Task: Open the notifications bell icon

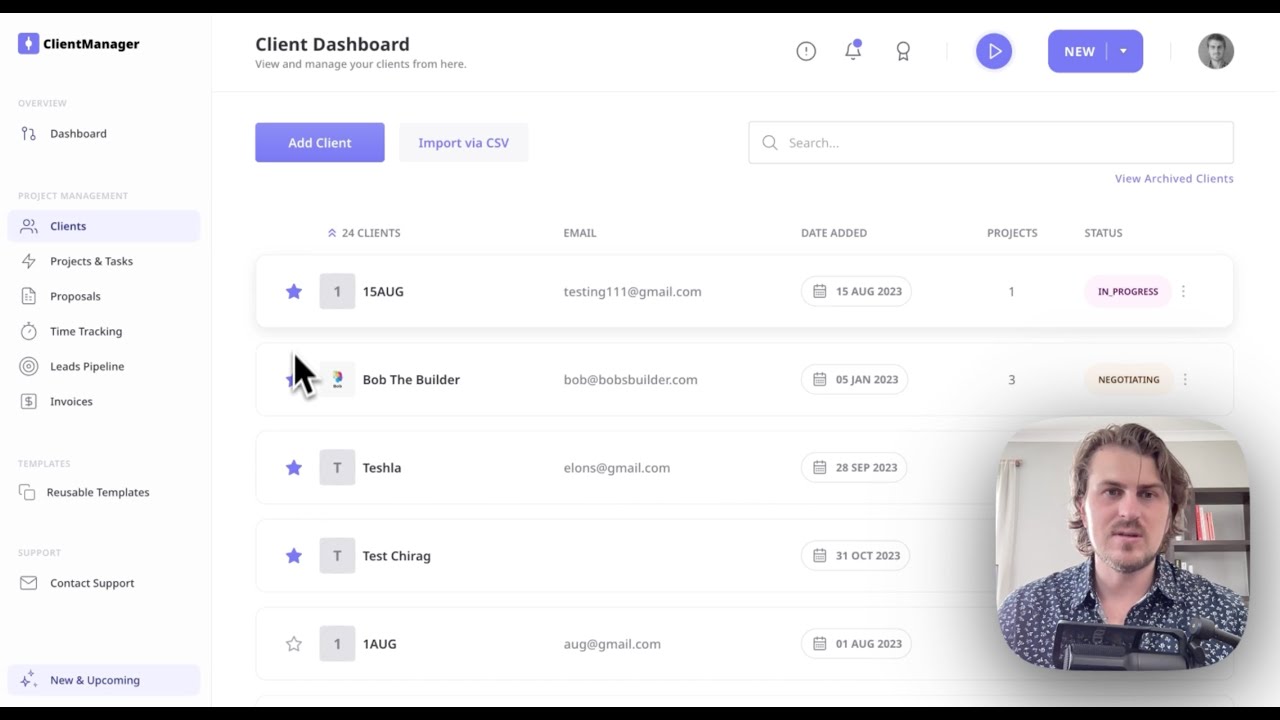Action: click(x=853, y=50)
